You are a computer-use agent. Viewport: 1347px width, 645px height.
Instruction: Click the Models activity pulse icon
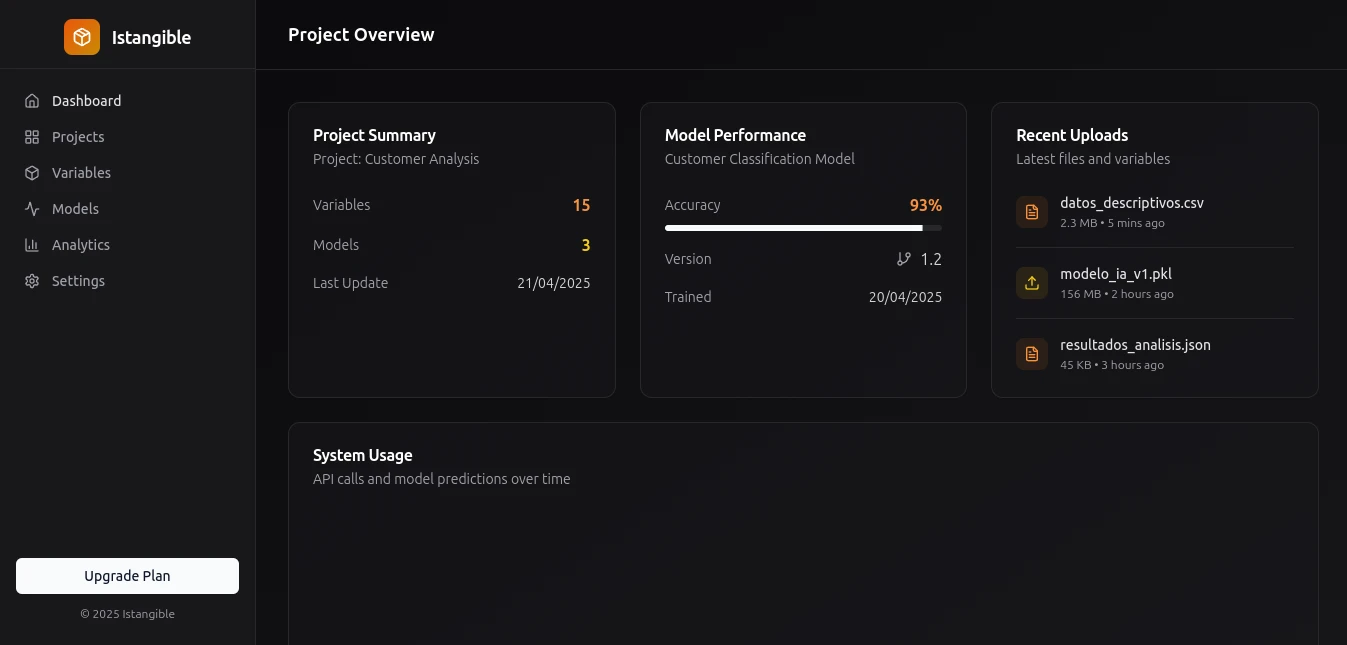[32, 209]
